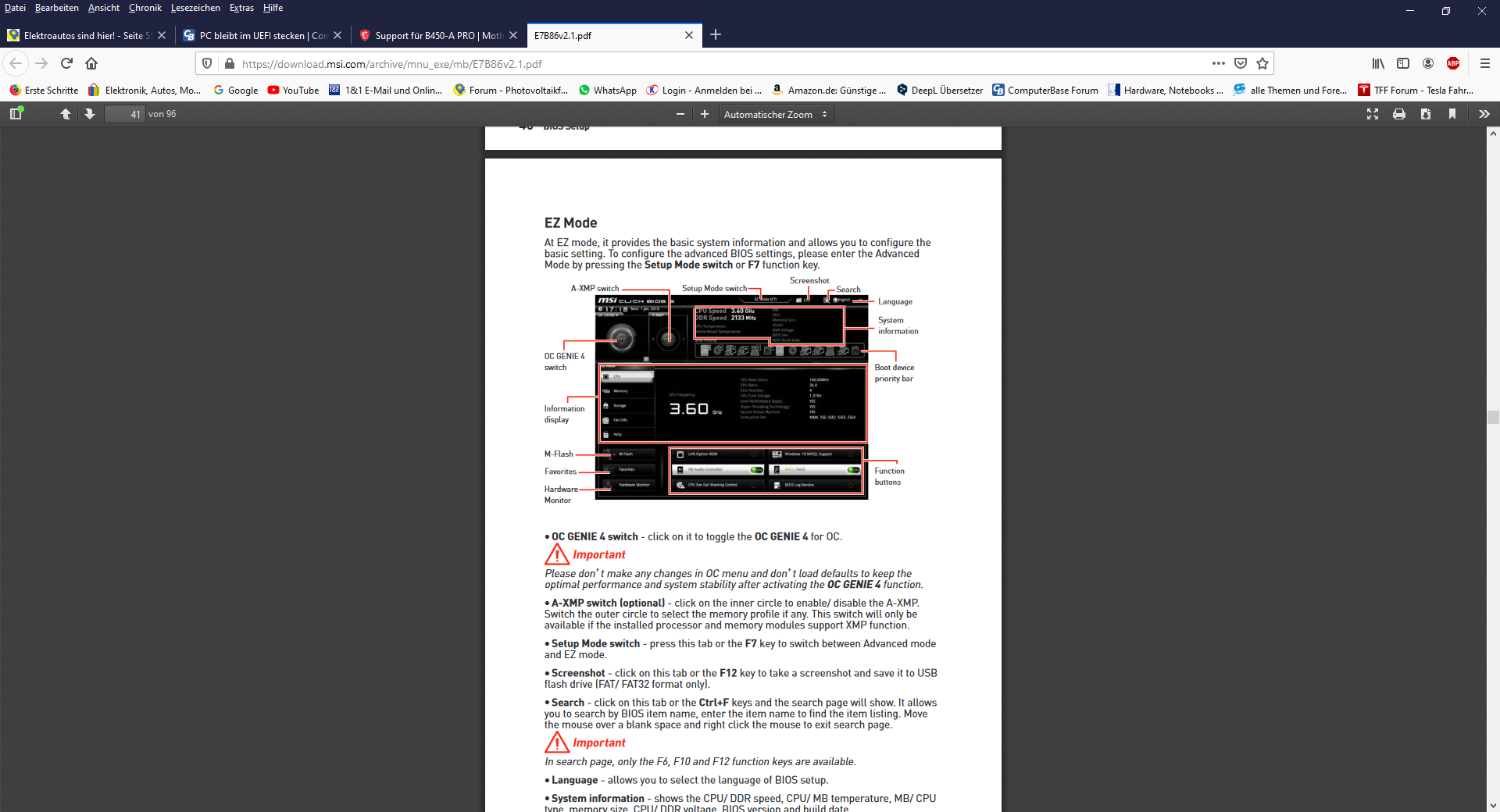Viewport: 1500px width, 812px height.
Task: Open Forum Photovoltaikforum bookmark
Action: 511,90
